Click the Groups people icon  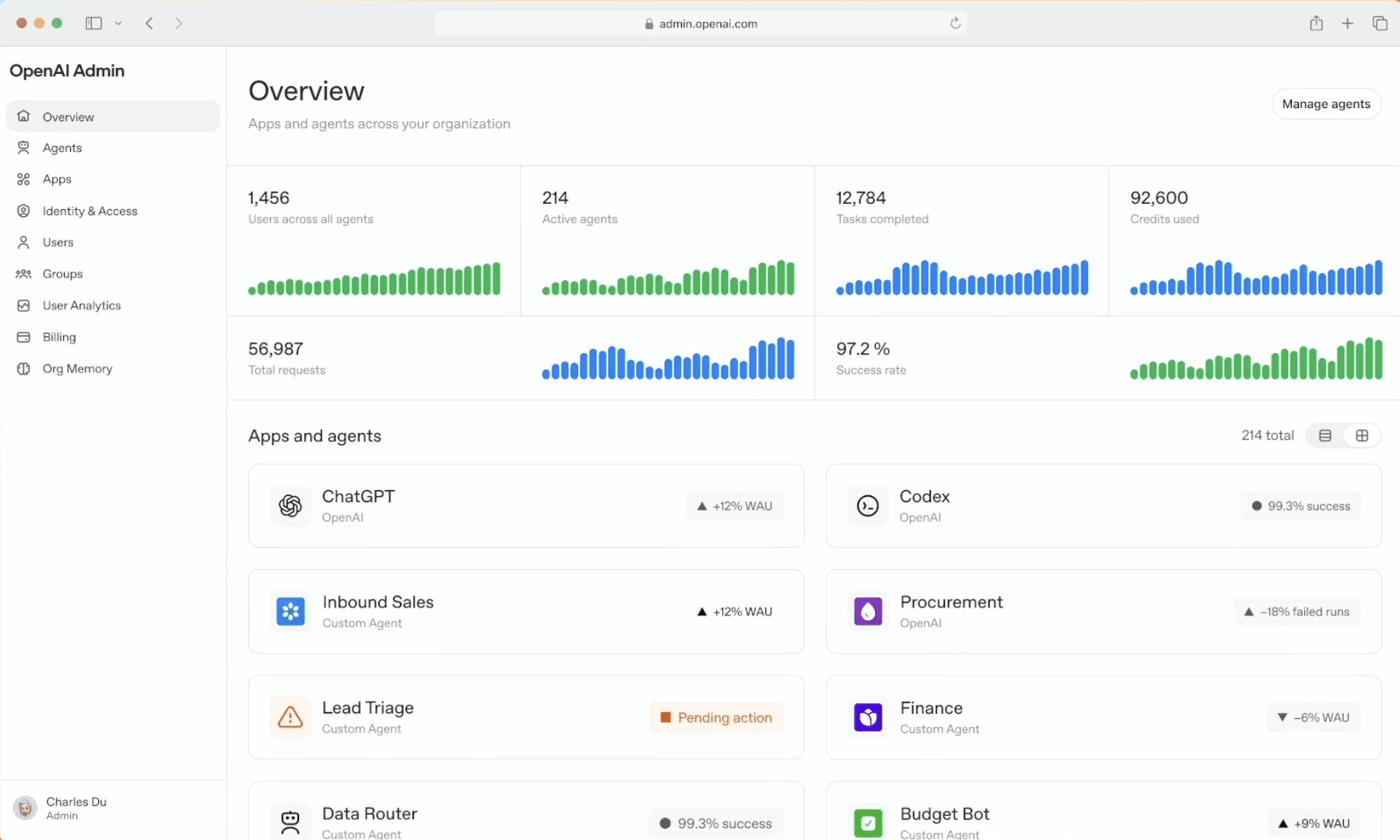[x=24, y=274]
